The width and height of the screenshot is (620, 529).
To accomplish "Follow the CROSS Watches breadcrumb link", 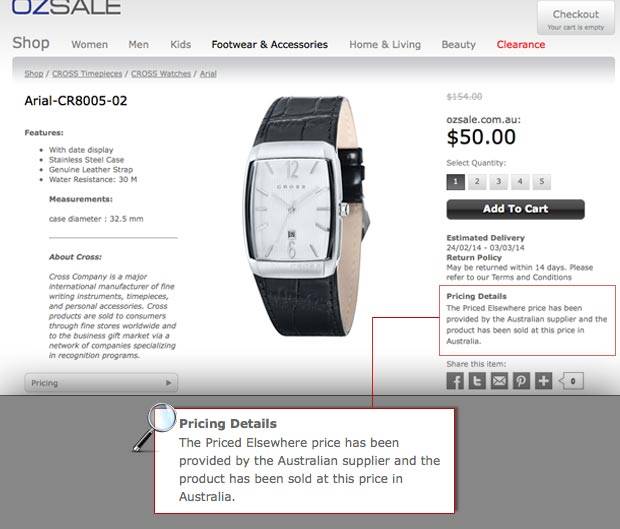I will point(161,74).
